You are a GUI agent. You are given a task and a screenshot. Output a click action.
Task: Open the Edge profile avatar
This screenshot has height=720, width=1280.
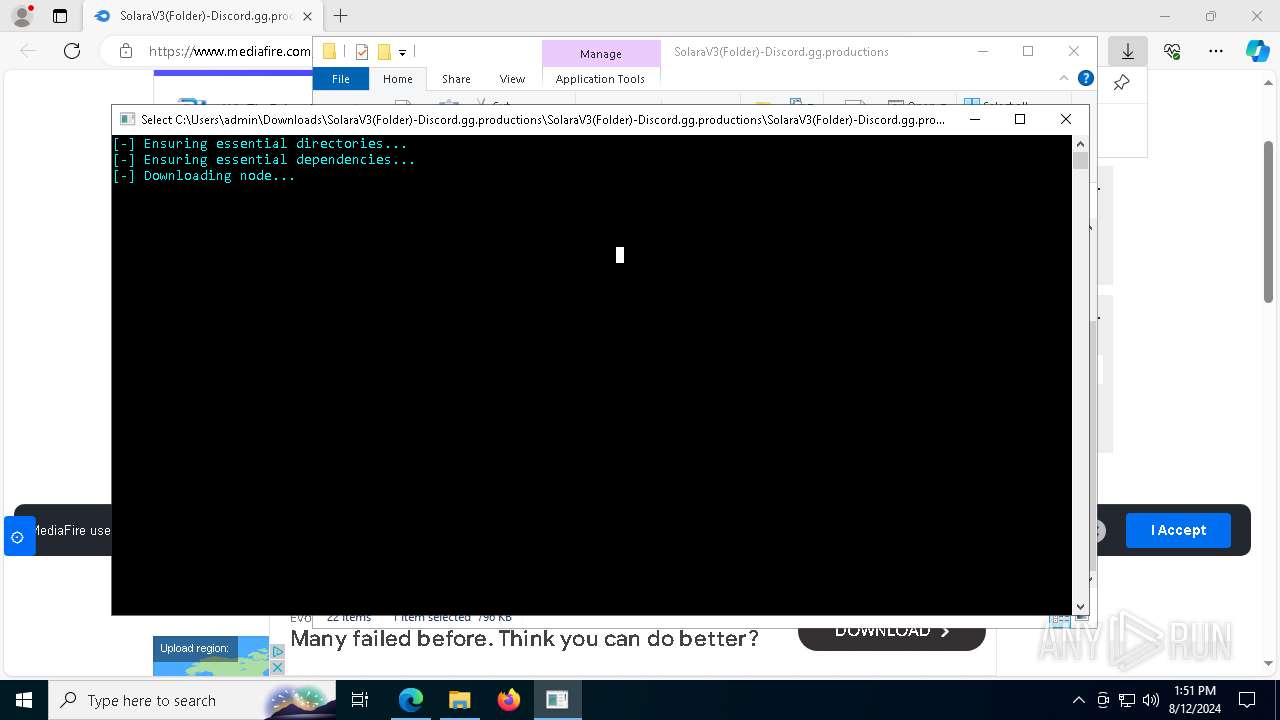click(22, 16)
